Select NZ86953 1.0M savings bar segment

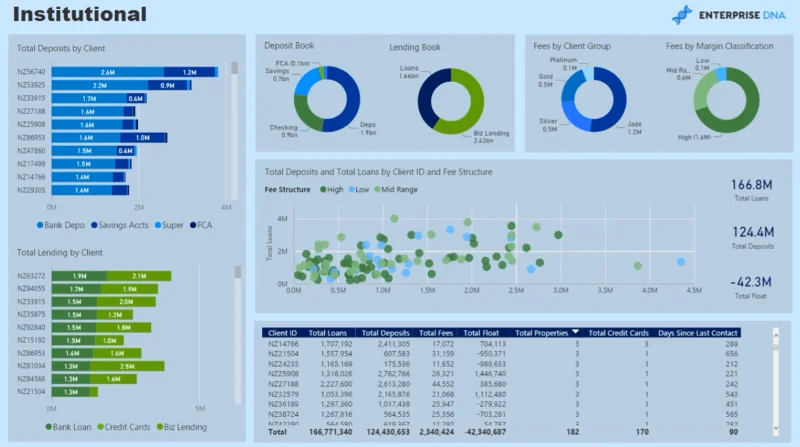[x=143, y=138]
